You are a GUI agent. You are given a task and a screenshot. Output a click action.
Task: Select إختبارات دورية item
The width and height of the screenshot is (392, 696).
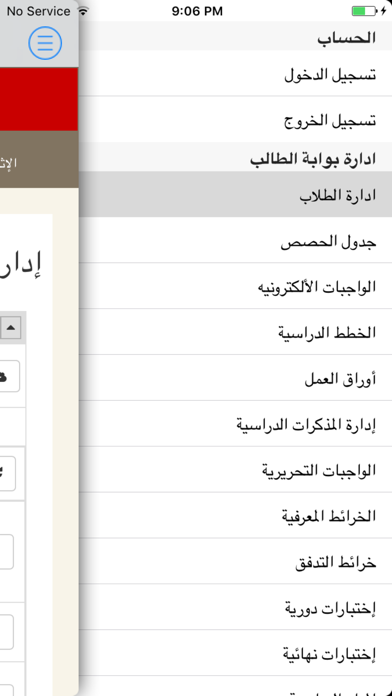tap(235, 607)
